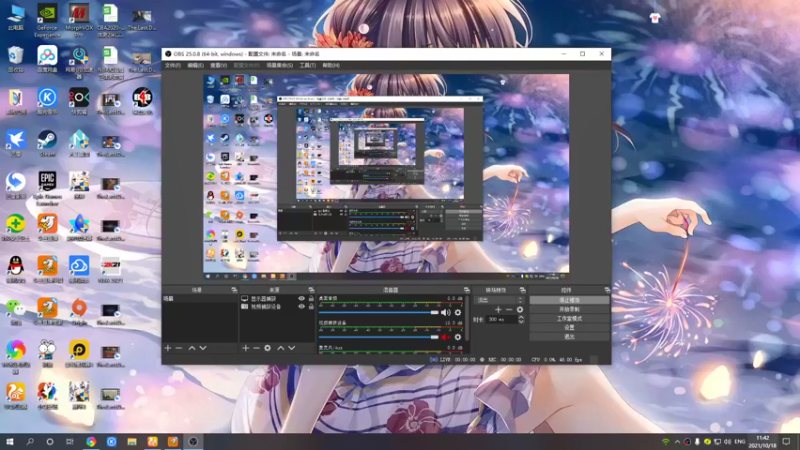Click the video capture device volume slider
The width and height of the screenshot is (800, 450).
pyautogui.click(x=379, y=337)
